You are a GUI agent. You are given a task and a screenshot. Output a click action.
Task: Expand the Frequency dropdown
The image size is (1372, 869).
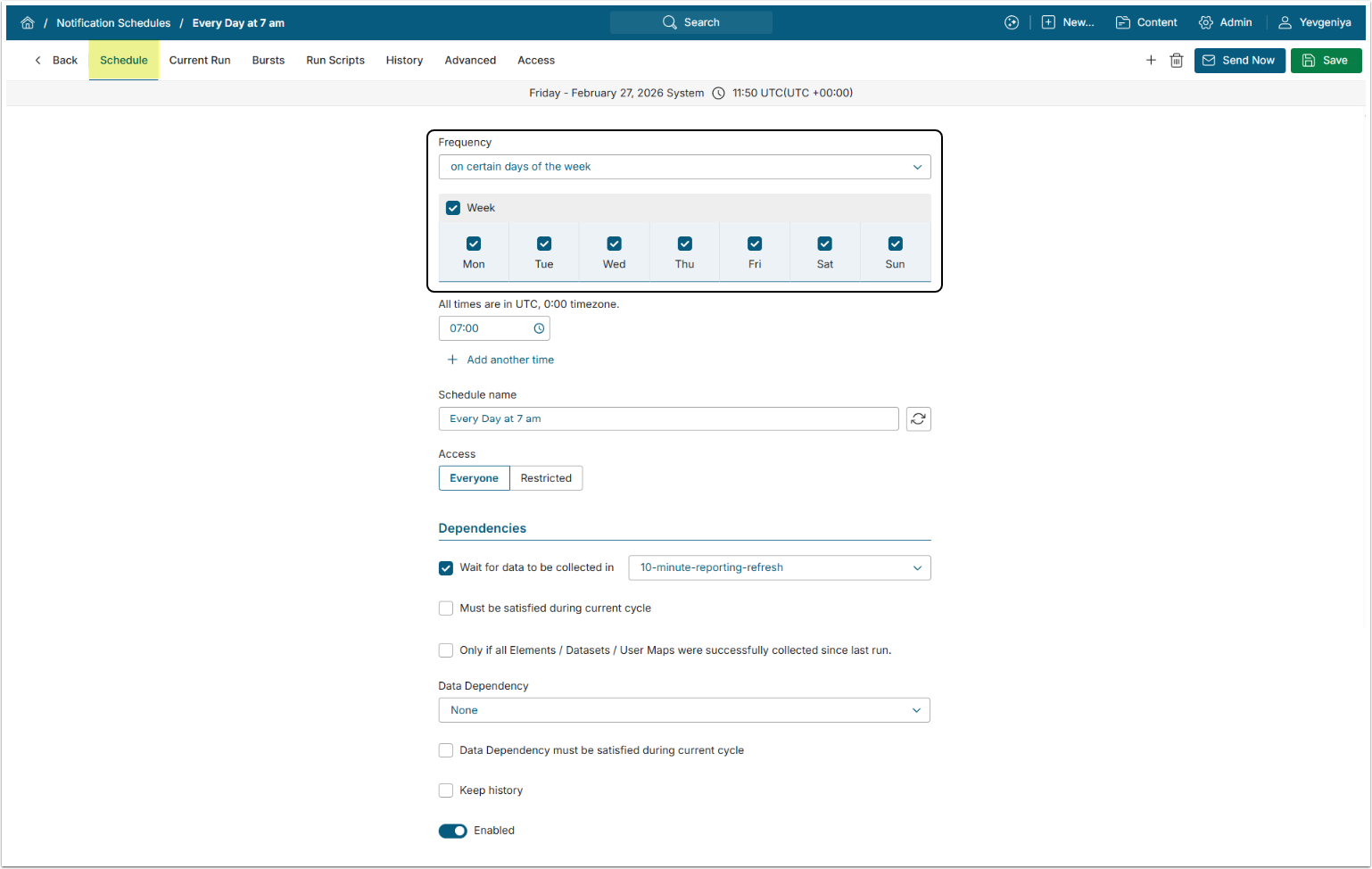coord(684,167)
